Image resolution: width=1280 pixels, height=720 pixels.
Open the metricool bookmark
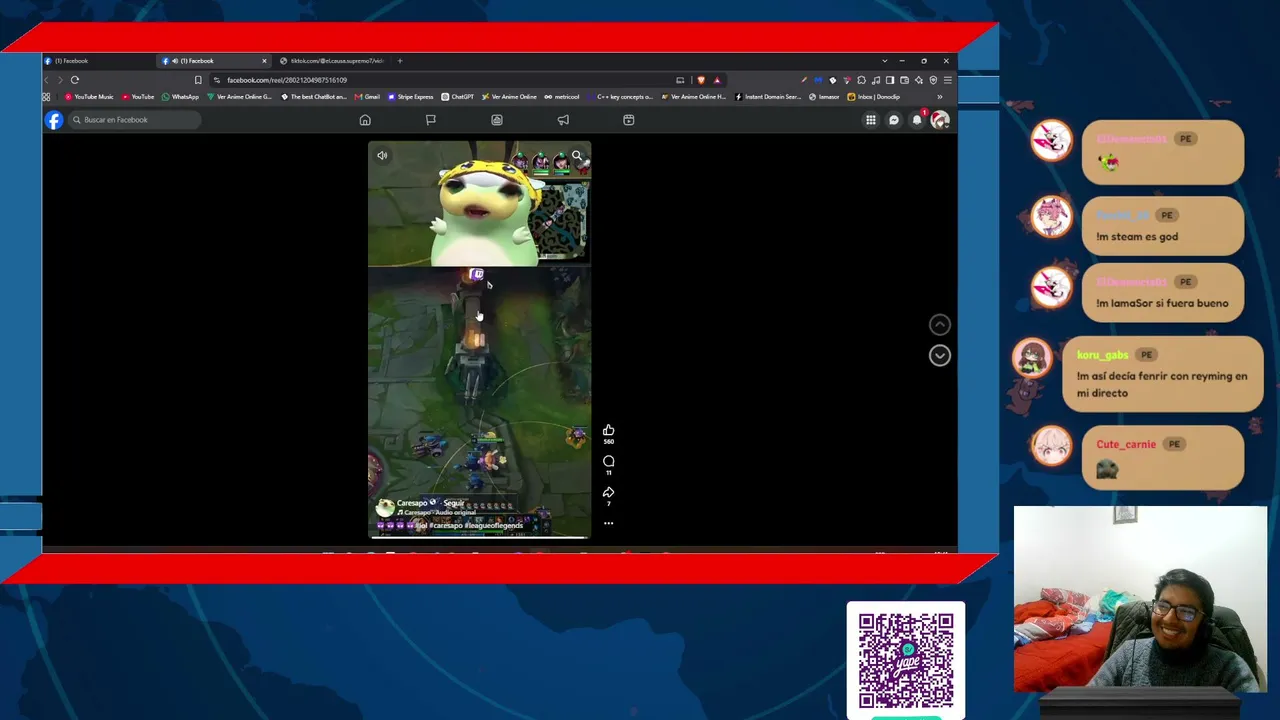coord(562,97)
